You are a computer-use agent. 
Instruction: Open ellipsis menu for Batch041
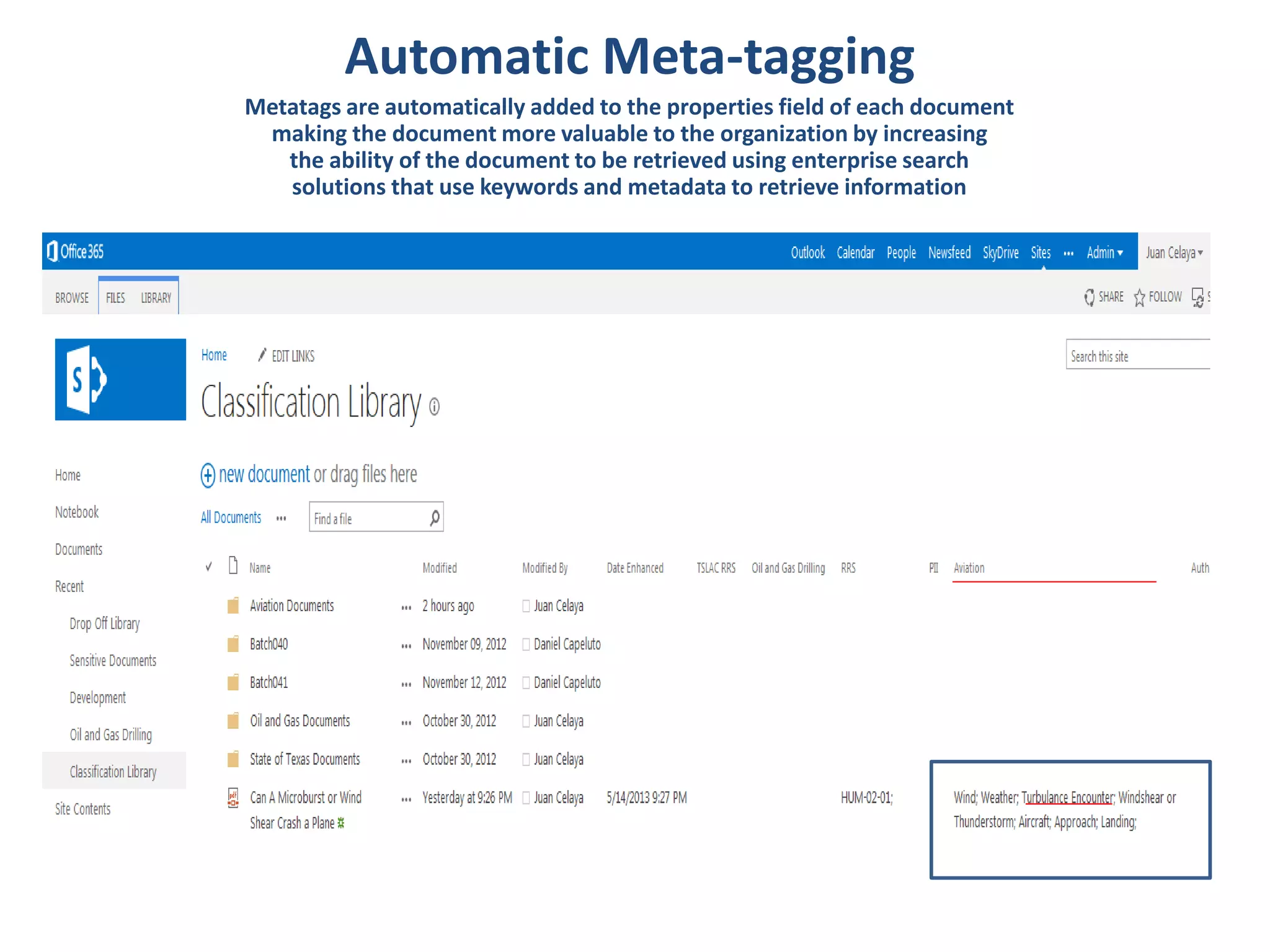point(406,685)
